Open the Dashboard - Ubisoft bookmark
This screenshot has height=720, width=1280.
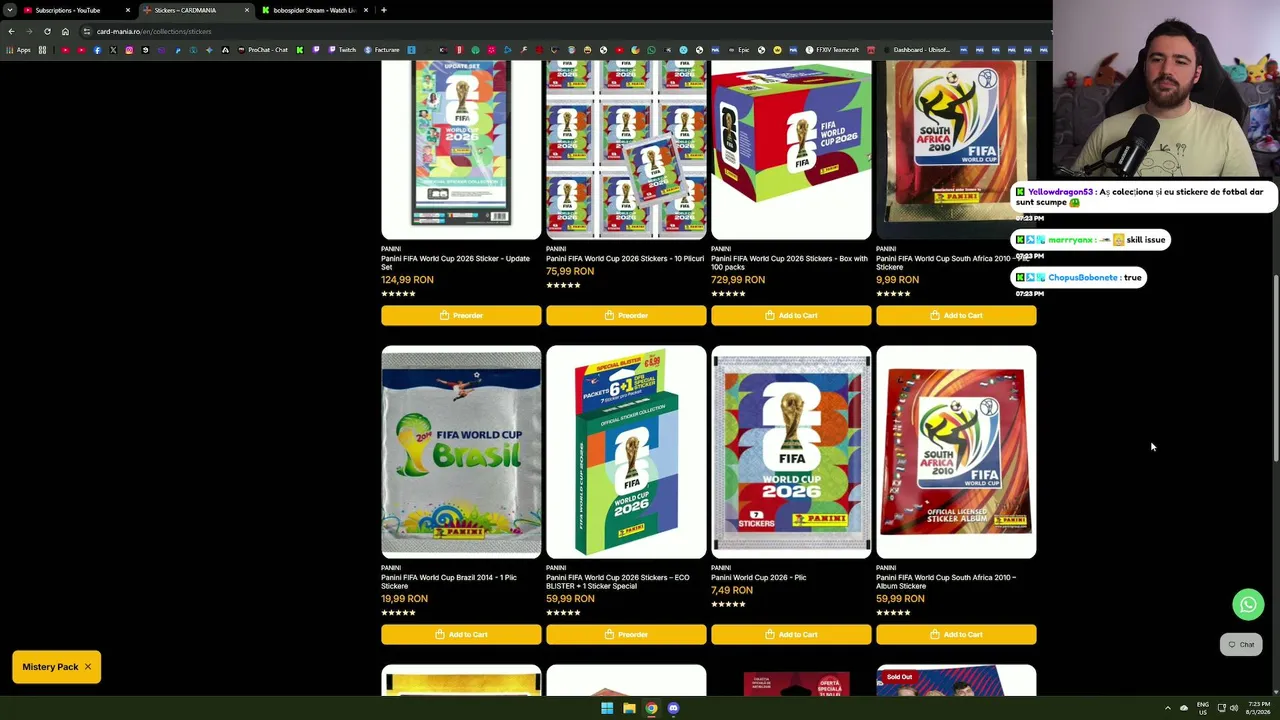916,50
